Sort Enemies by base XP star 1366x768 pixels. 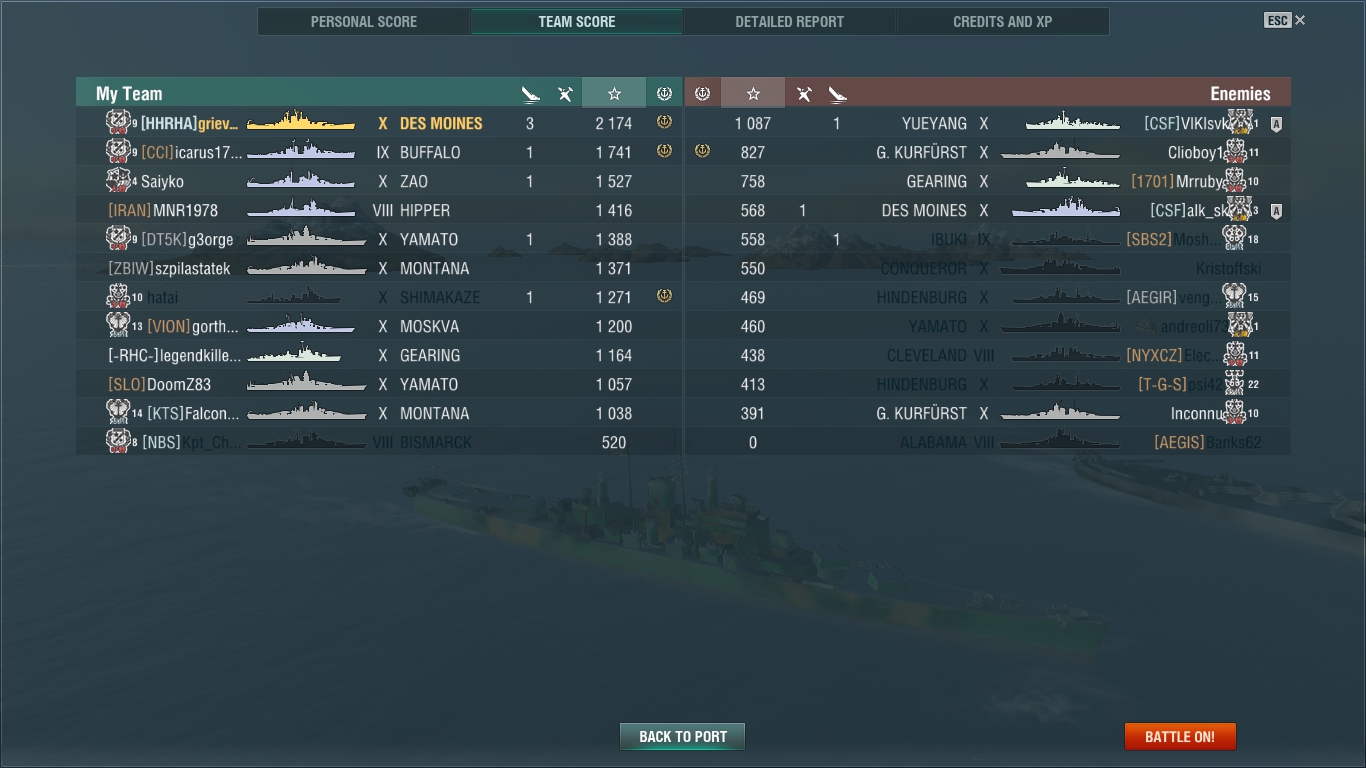point(753,93)
